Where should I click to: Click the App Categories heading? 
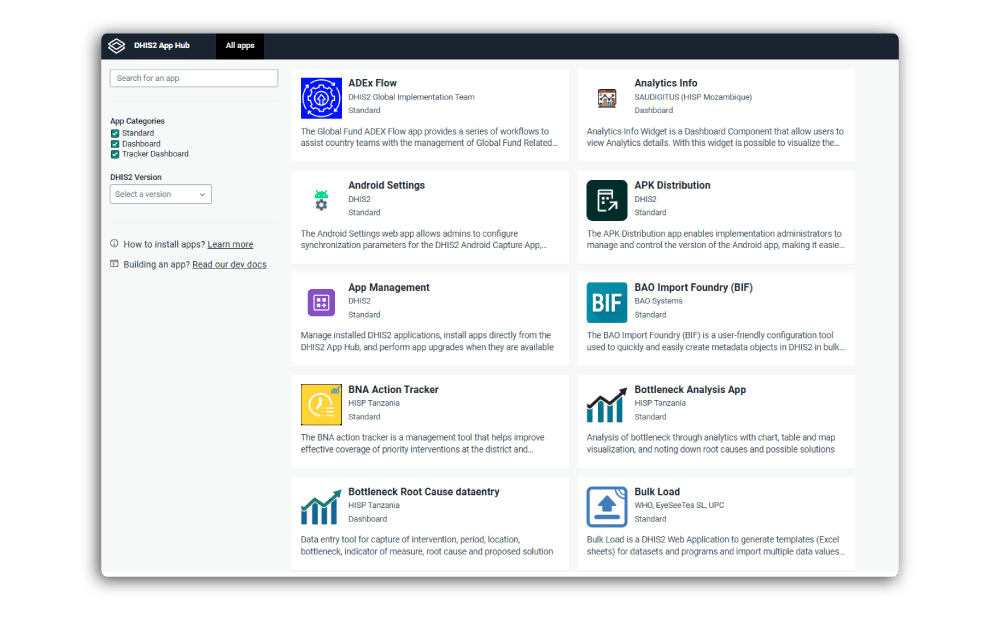click(137, 121)
